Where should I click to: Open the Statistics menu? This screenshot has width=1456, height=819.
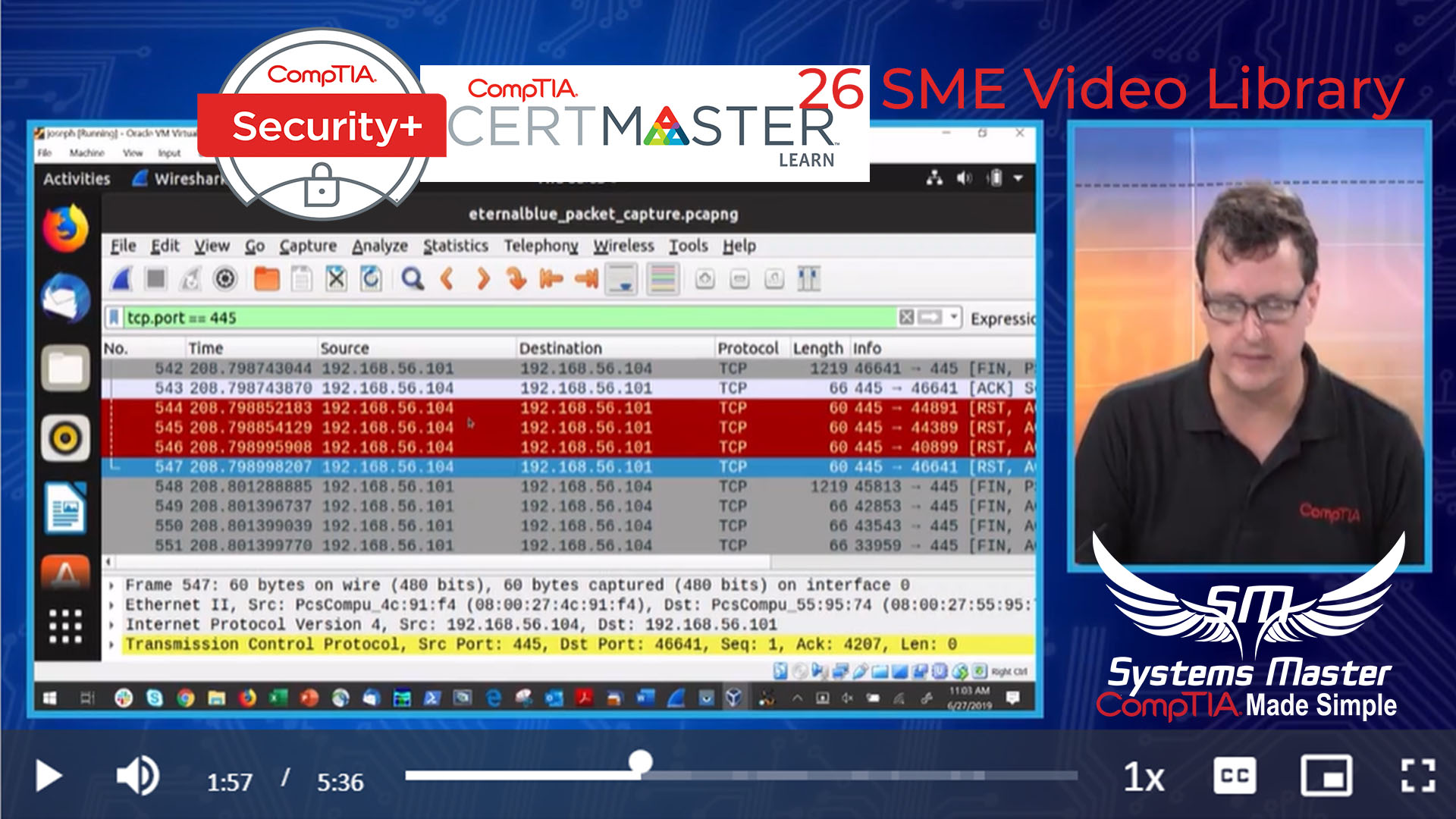[455, 246]
